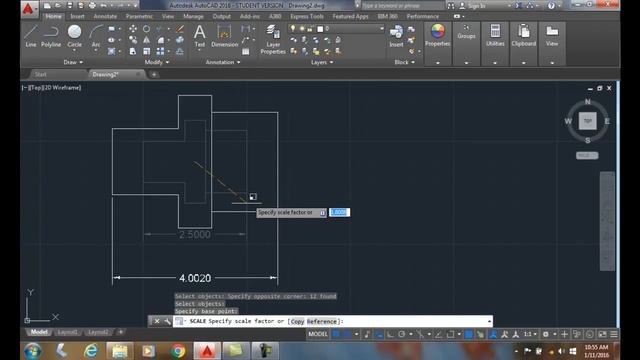Image resolution: width=640 pixels, height=360 pixels.
Task: Toggle MODEL space button in status bar
Action: (318, 334)
